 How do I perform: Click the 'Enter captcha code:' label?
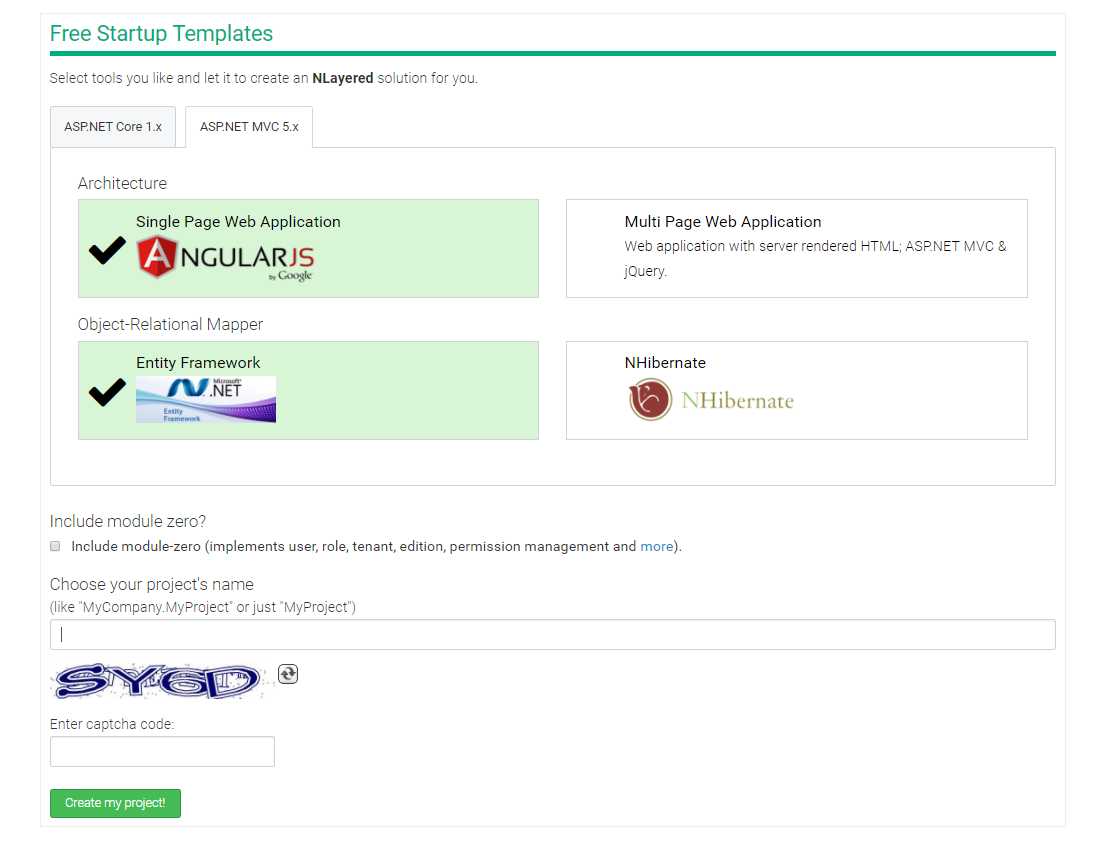(x=112, y=724)
